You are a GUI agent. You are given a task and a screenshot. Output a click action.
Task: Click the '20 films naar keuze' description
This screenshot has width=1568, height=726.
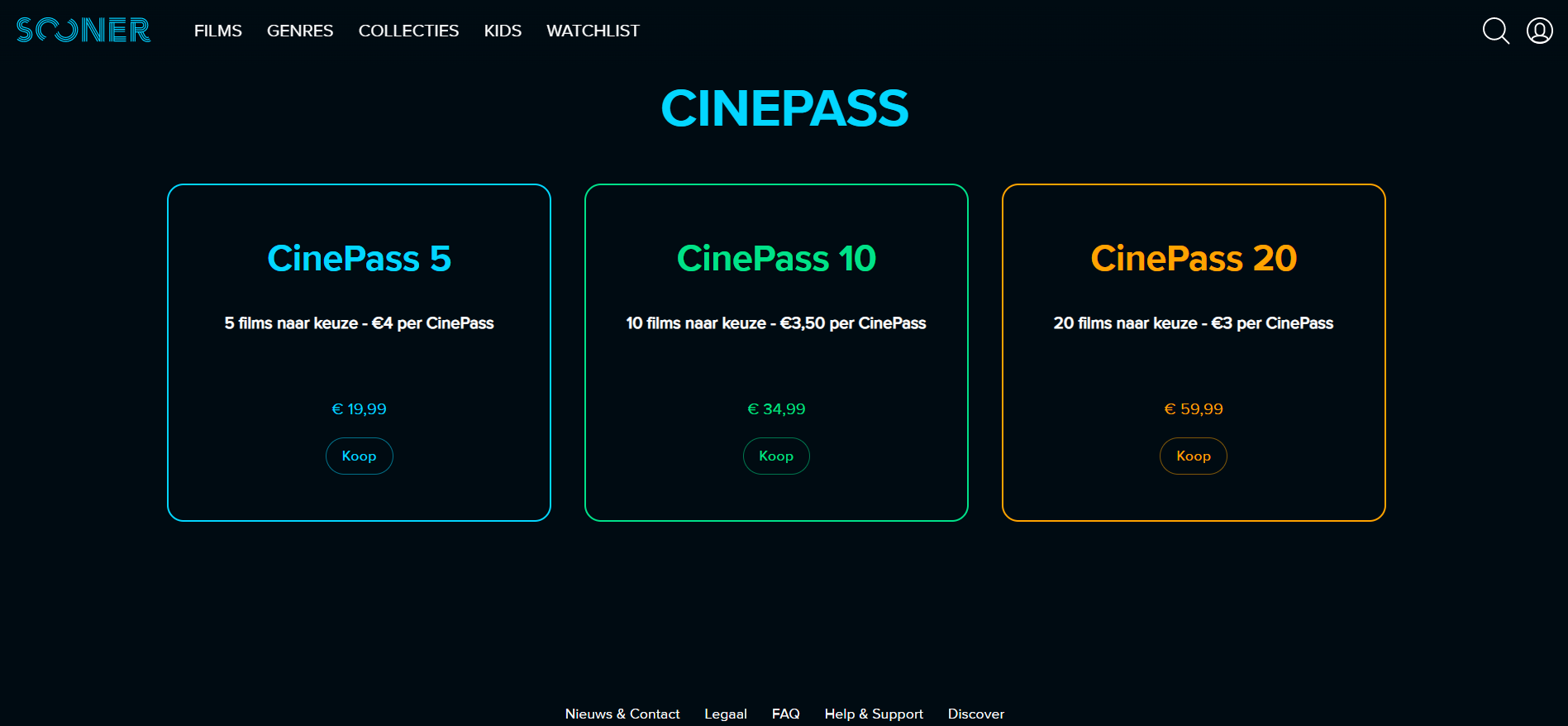1194,323
